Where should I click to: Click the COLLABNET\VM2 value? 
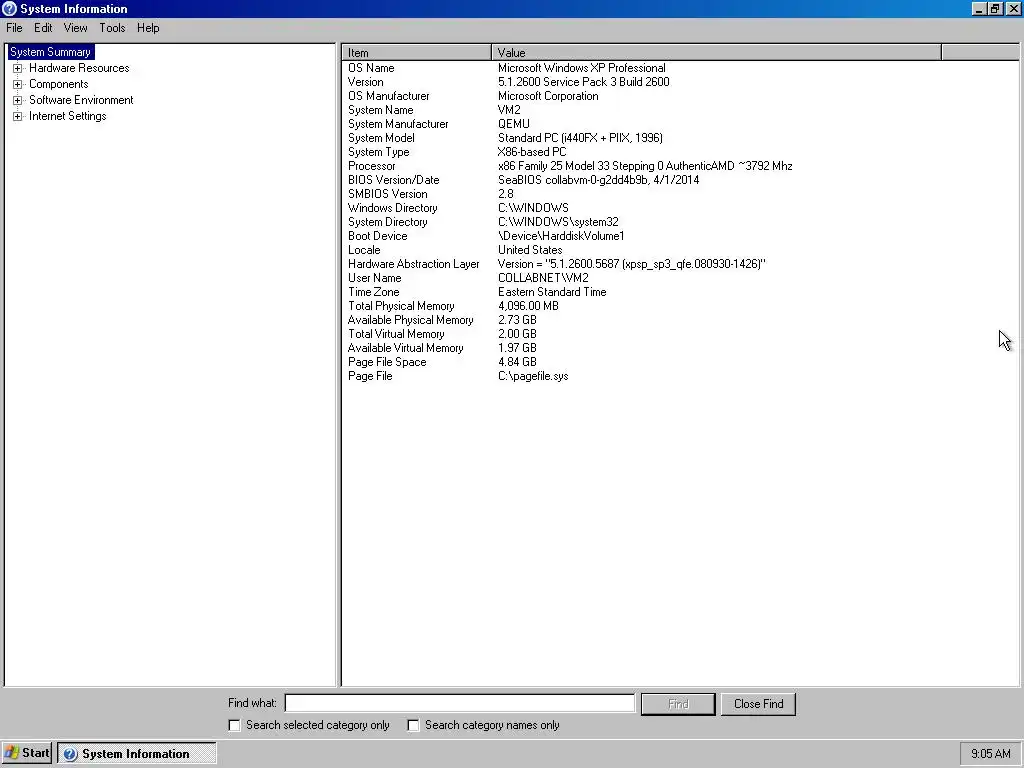(543, 278)
